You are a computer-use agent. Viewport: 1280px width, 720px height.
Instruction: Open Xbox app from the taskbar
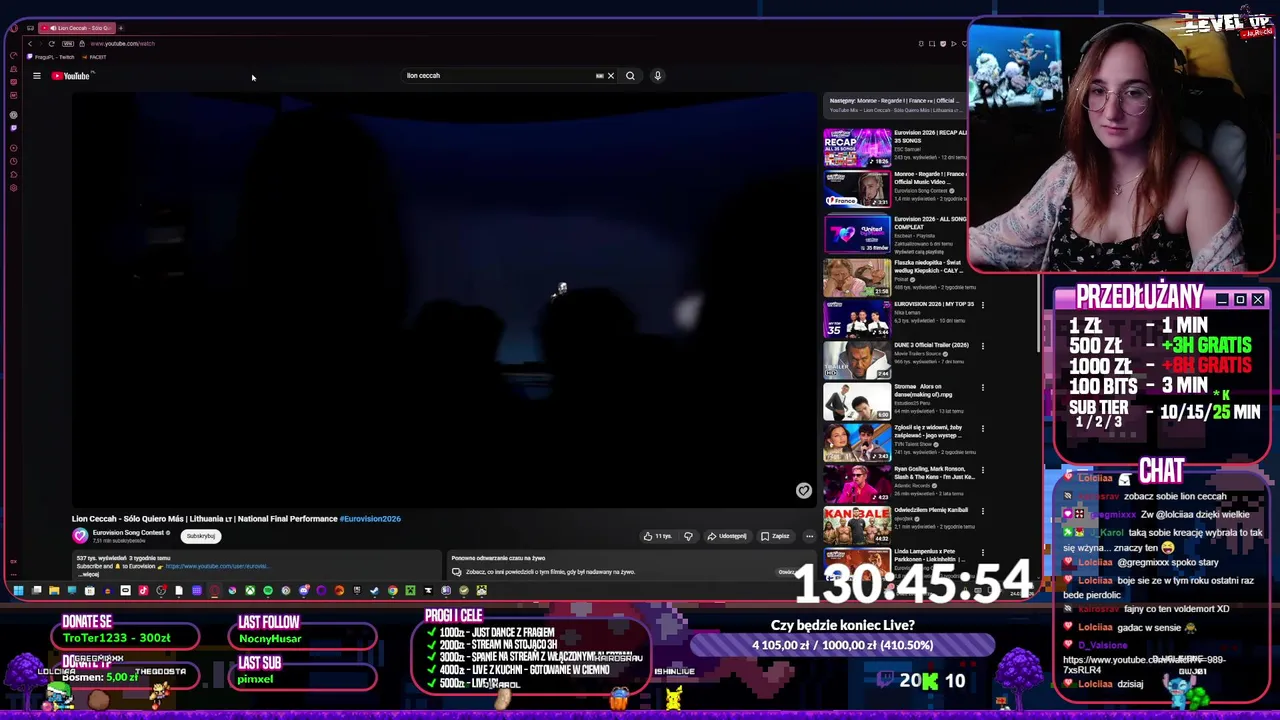(250, 590)
